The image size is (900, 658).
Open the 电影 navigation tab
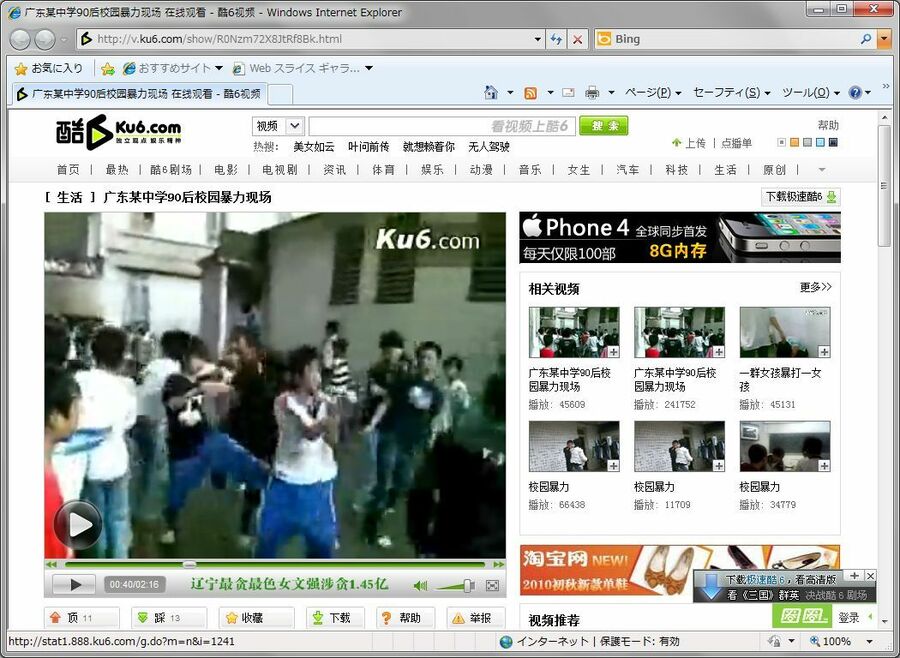[226, 170]
